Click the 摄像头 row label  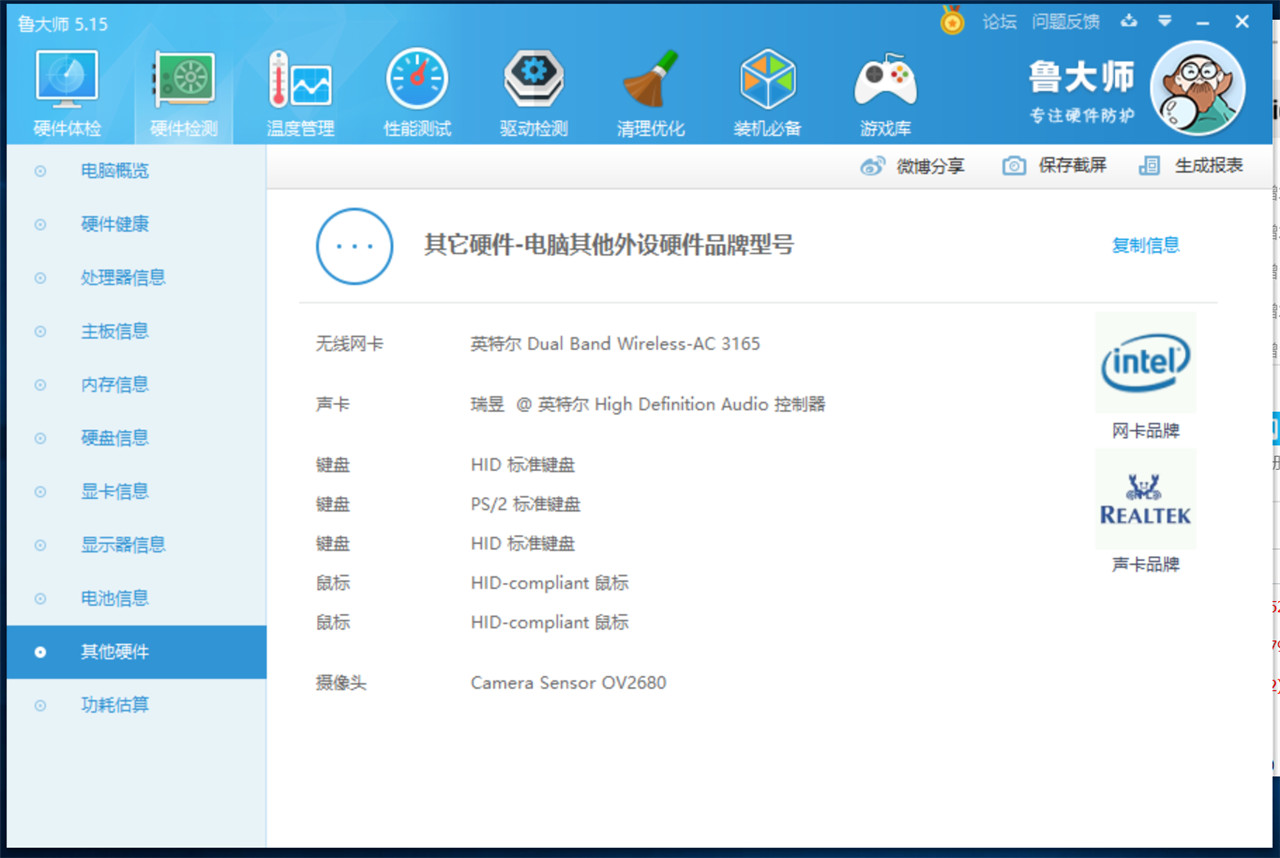click(x=341, y=683)
